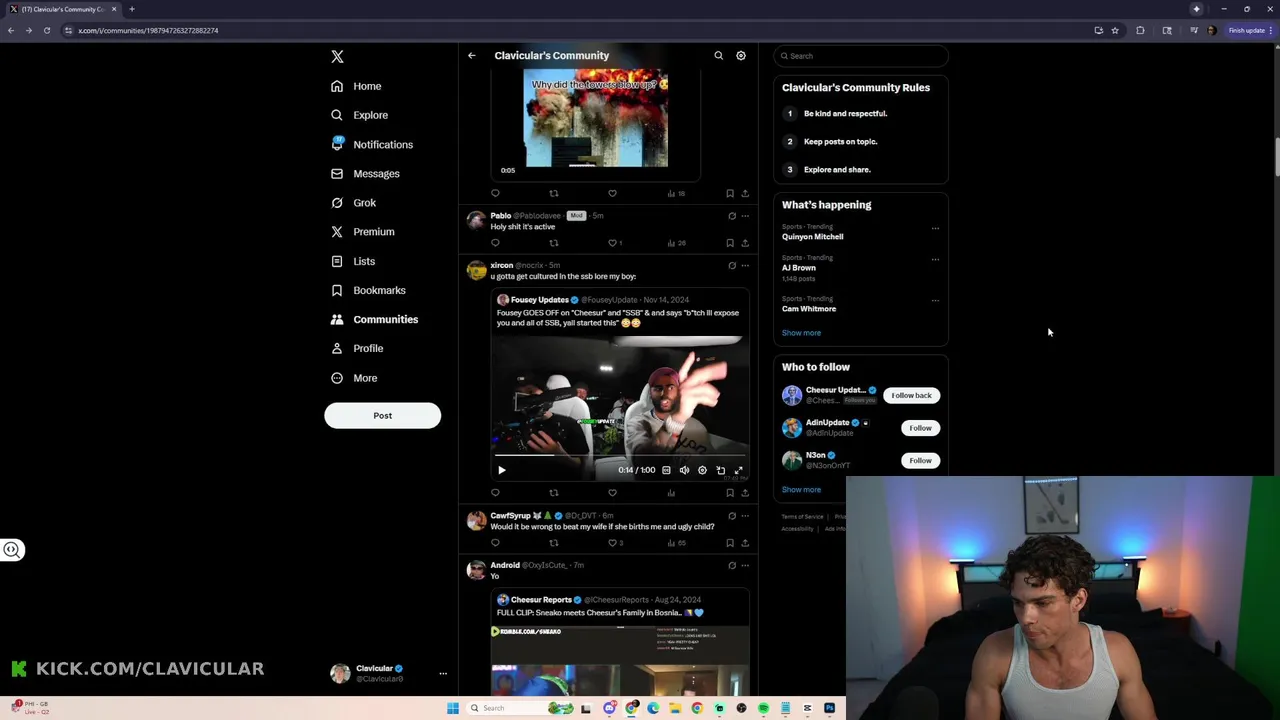This screenshot has width=1280, height=720.
Task: Open Communities in the sidebar
Action: [x=374, y=319]
